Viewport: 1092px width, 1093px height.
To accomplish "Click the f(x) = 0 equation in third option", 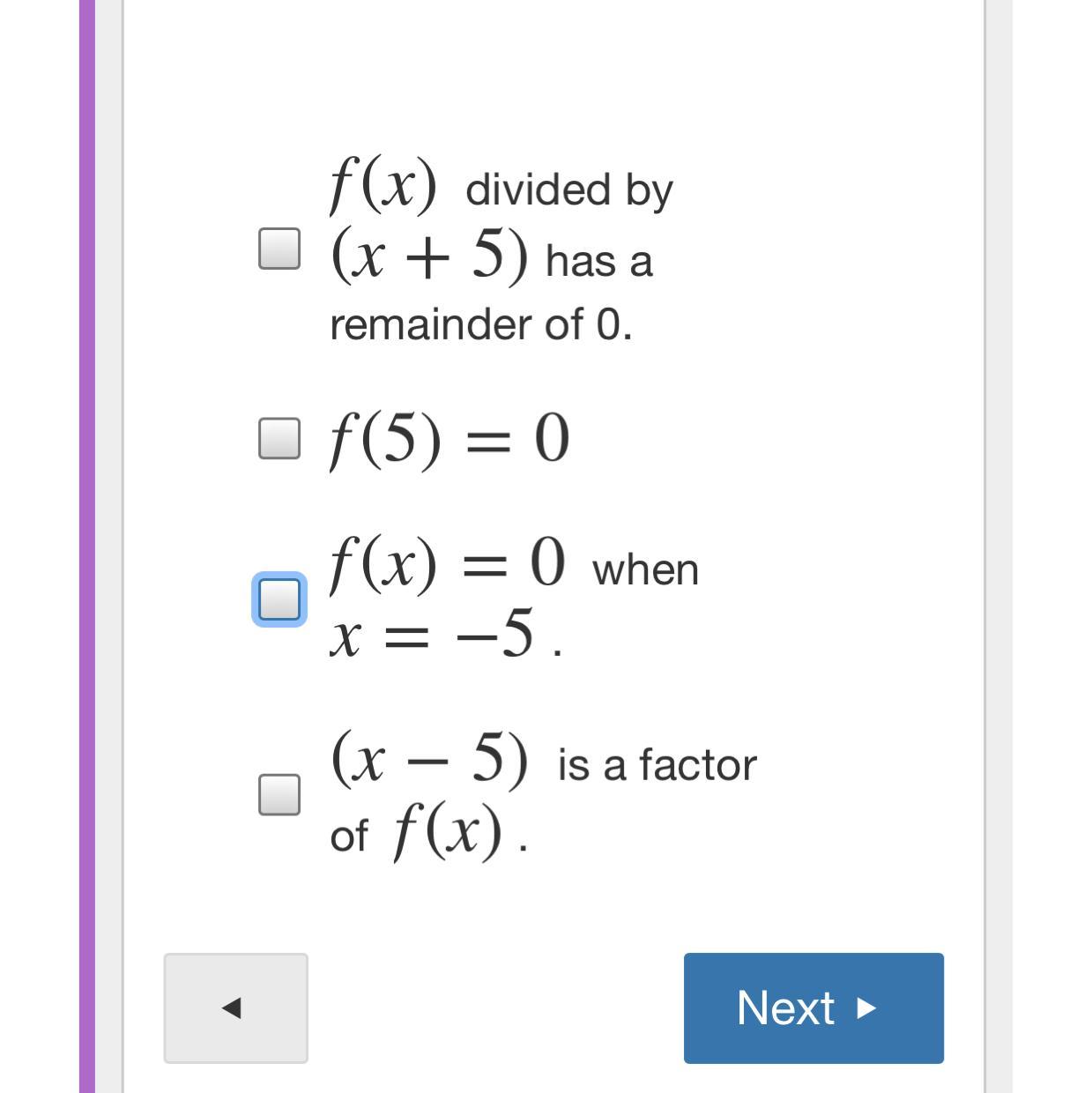I will click(446, 563).
